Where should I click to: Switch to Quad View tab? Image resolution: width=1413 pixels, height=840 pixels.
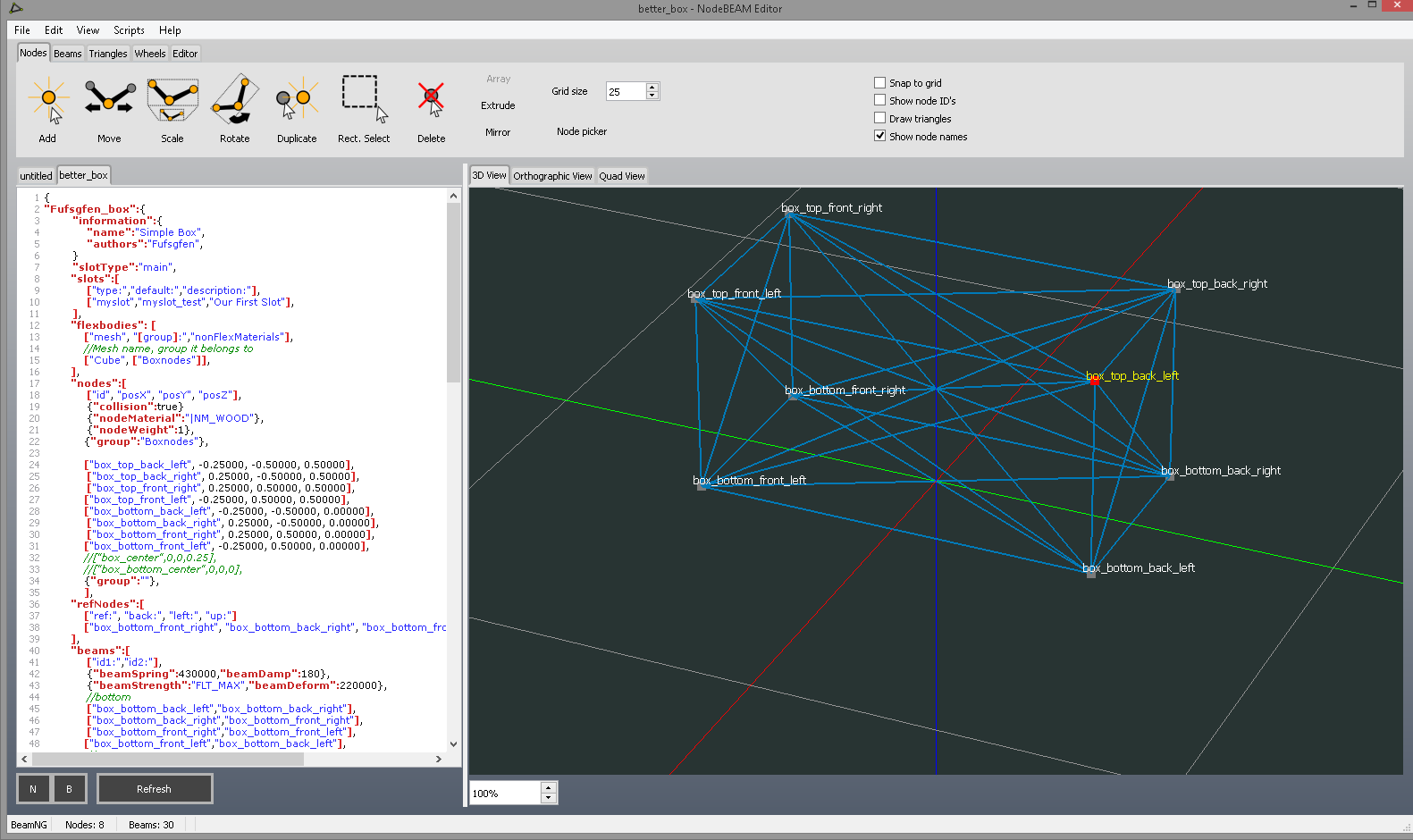pyautogui.click(x=622, y=176)
